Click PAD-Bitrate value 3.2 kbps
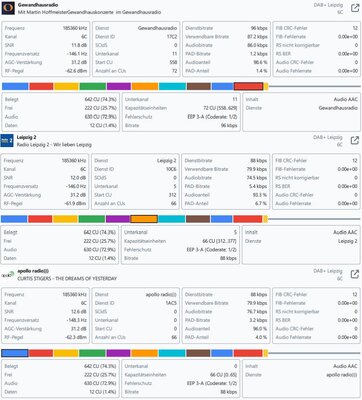Image resolution: width=362 pixels, height=400 pixels. pyautogui.click(x=259, y=320)
